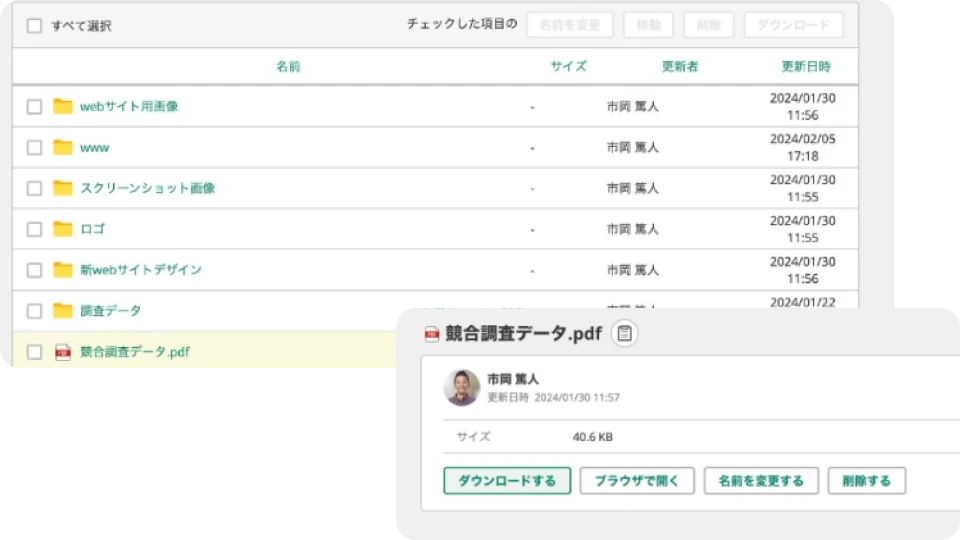Click the チェックした項目の label
The image size is (960, 540).
[x=462, y=24]
